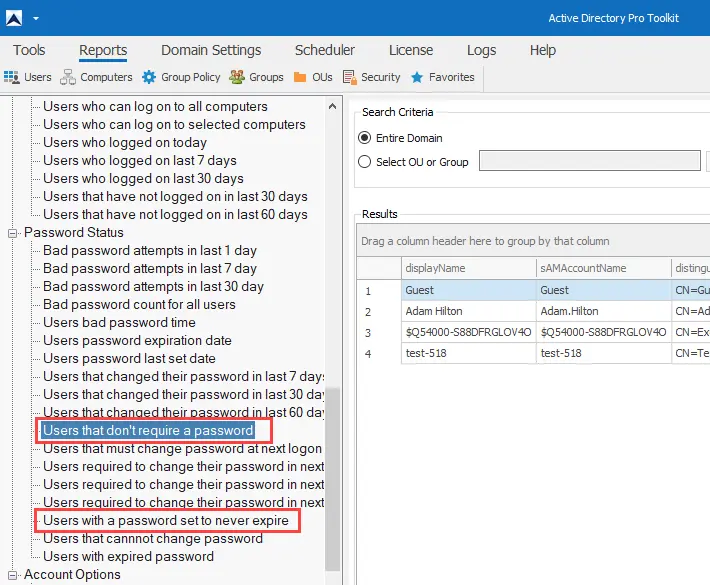This screenshot has height=585, width=710.
Task: Select Users password expiration date report
Action: click(x=137, y=340)
